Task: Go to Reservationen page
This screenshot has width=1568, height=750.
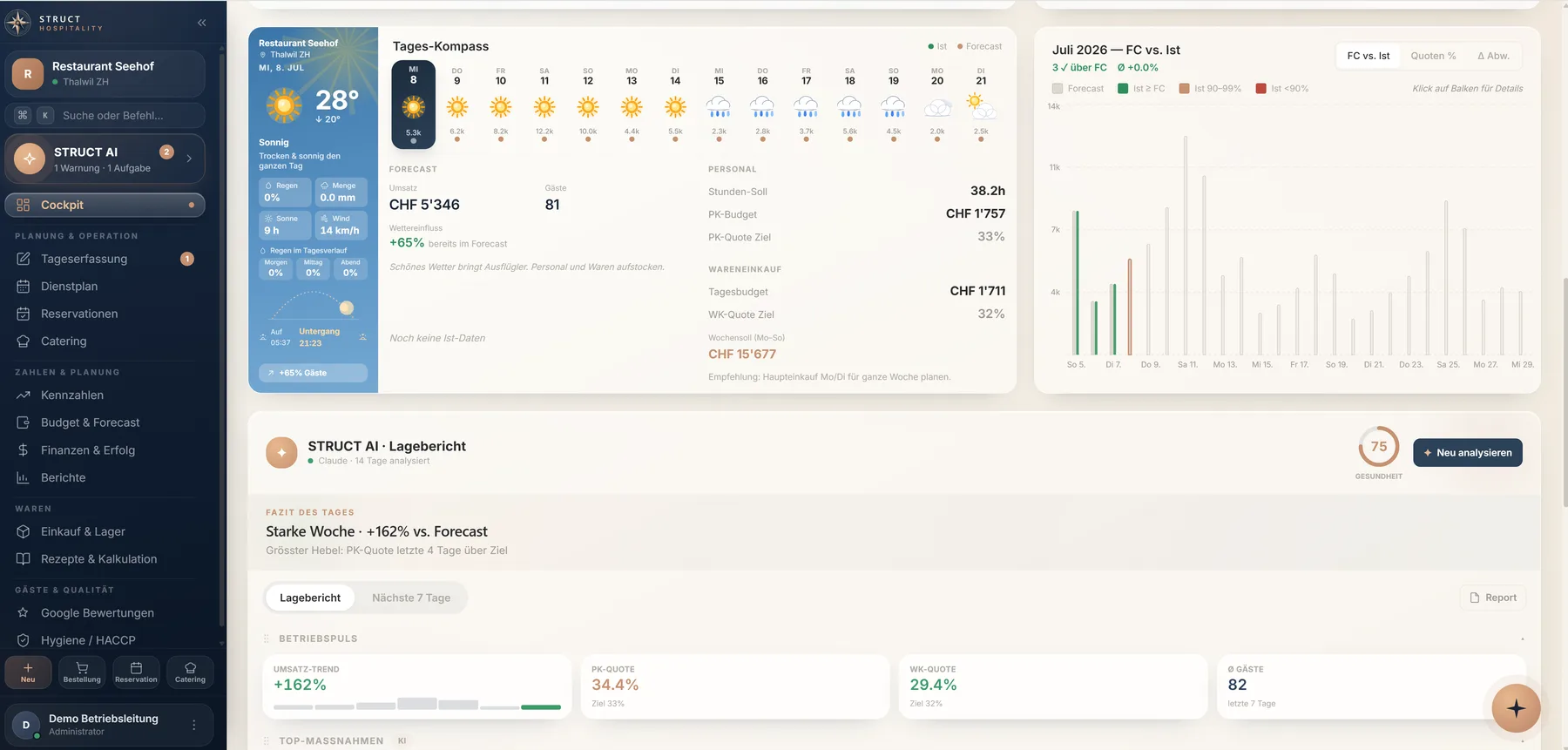Action: 105,314
